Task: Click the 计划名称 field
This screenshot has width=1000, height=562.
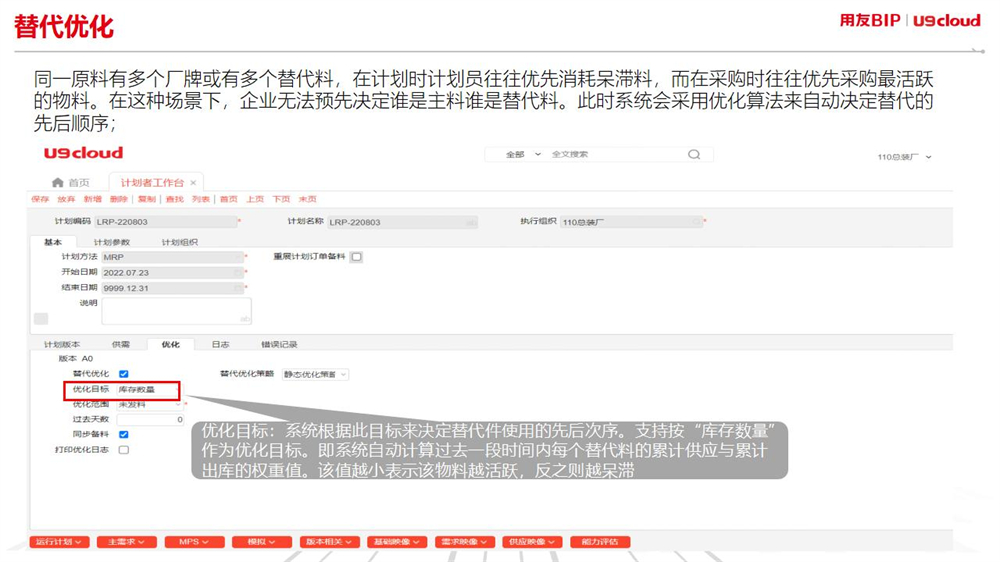Action: click(402, 223)
